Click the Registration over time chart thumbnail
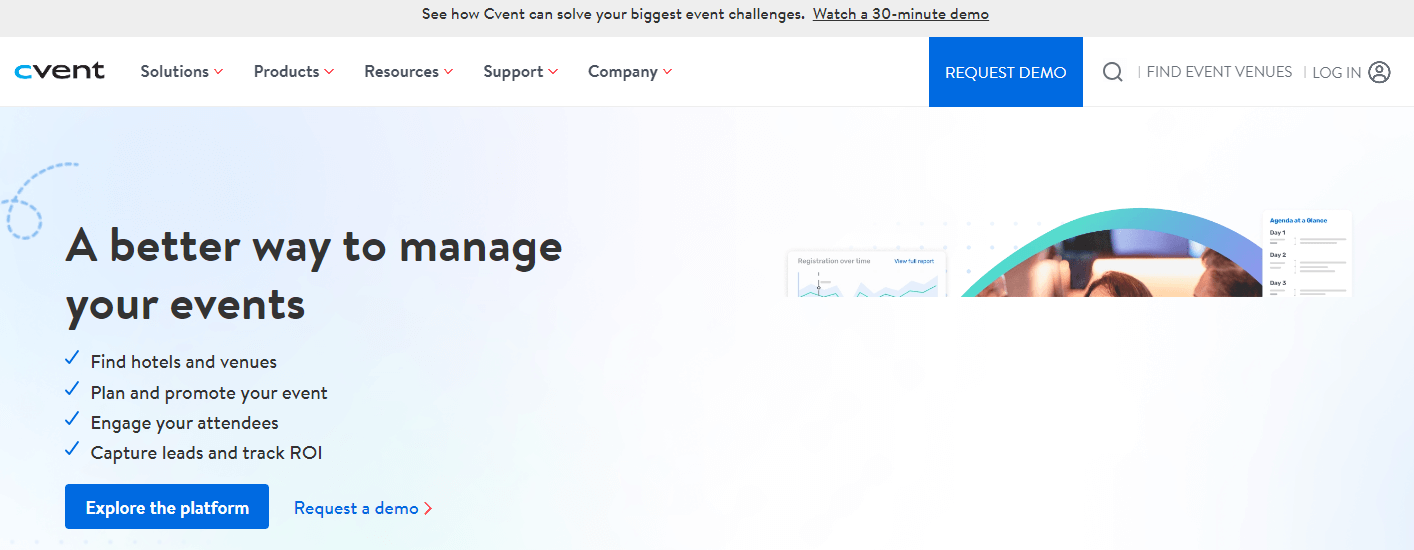This screenshot has width=1414, height=550. click(867, 274)
